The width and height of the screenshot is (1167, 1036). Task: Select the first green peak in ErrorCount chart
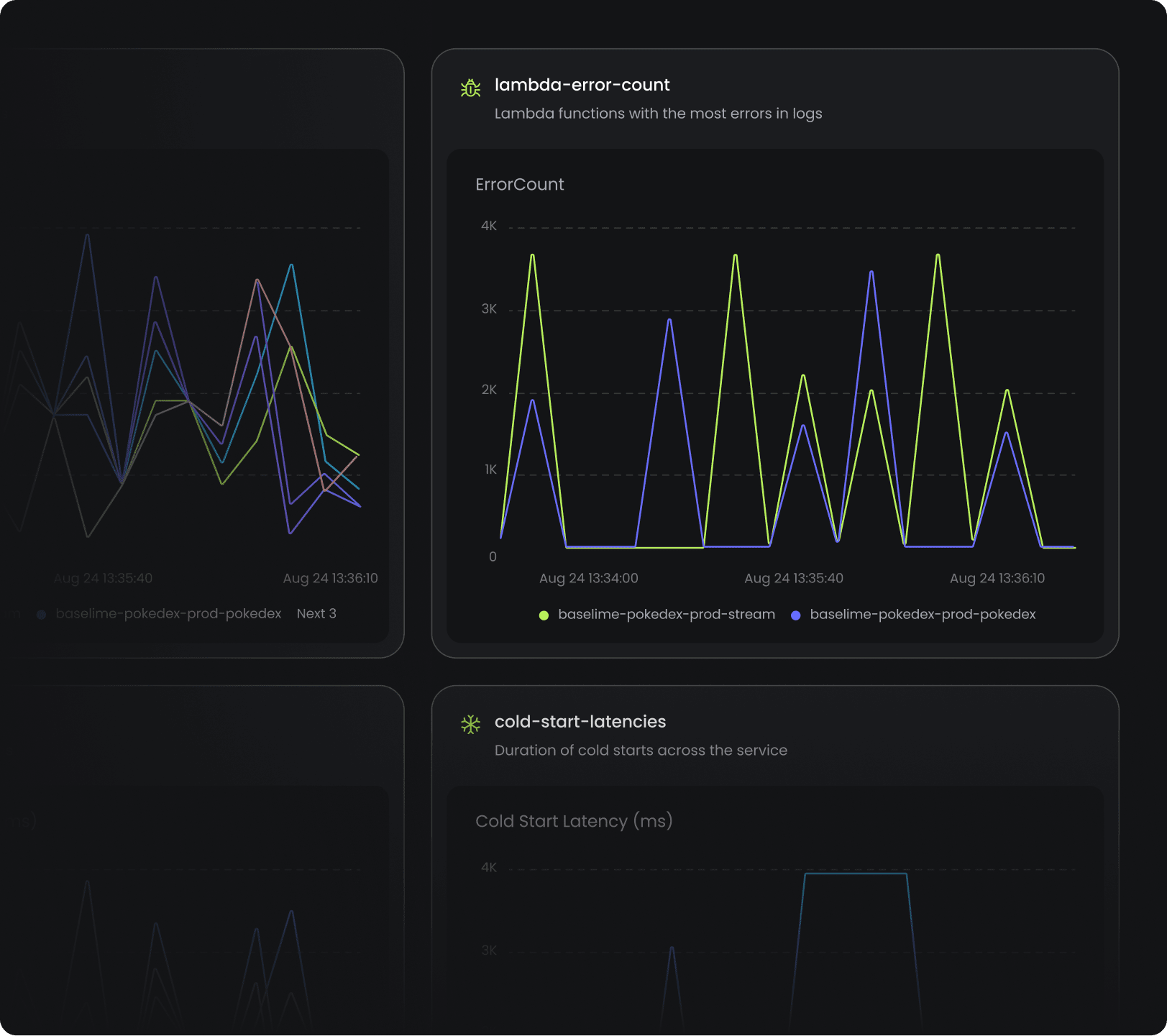click(x=532, y=255)
